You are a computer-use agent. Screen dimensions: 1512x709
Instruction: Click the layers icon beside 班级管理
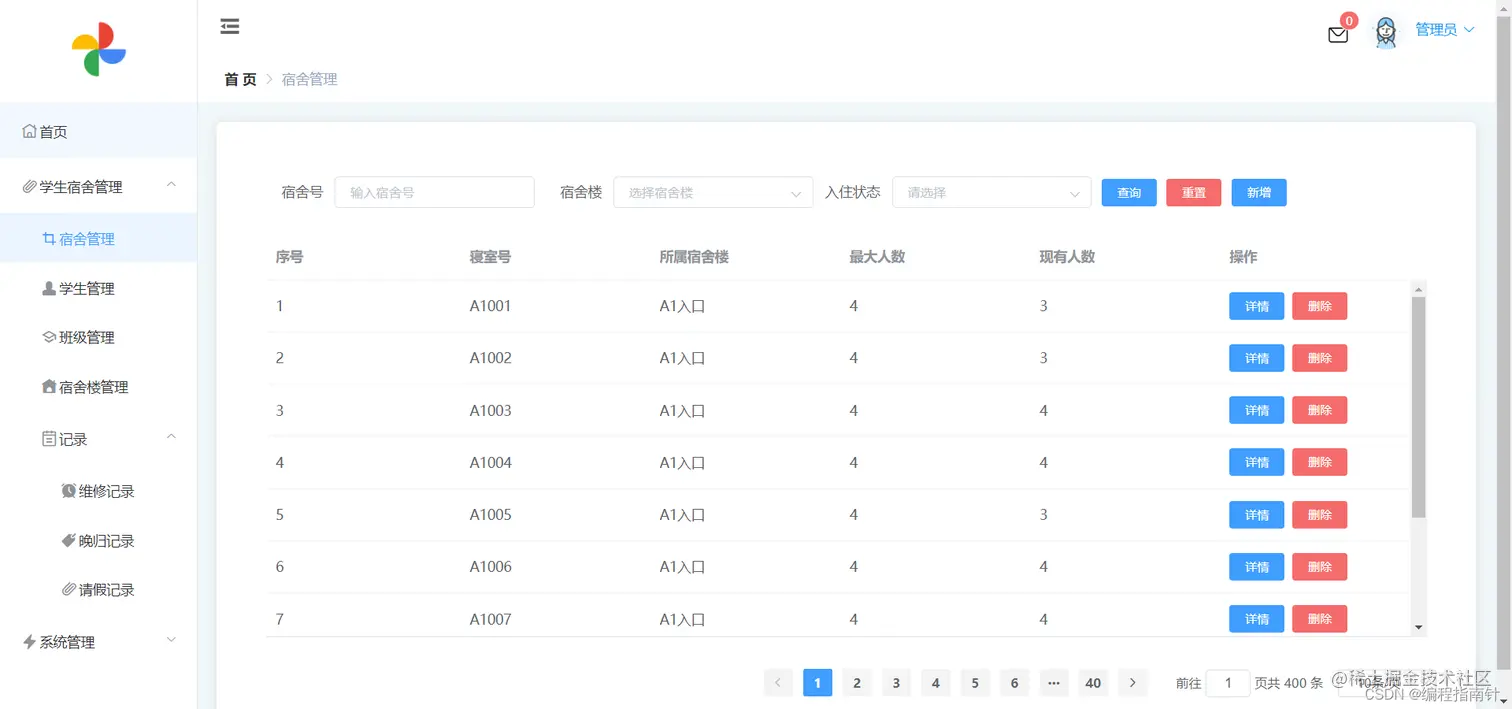[49, 337]
